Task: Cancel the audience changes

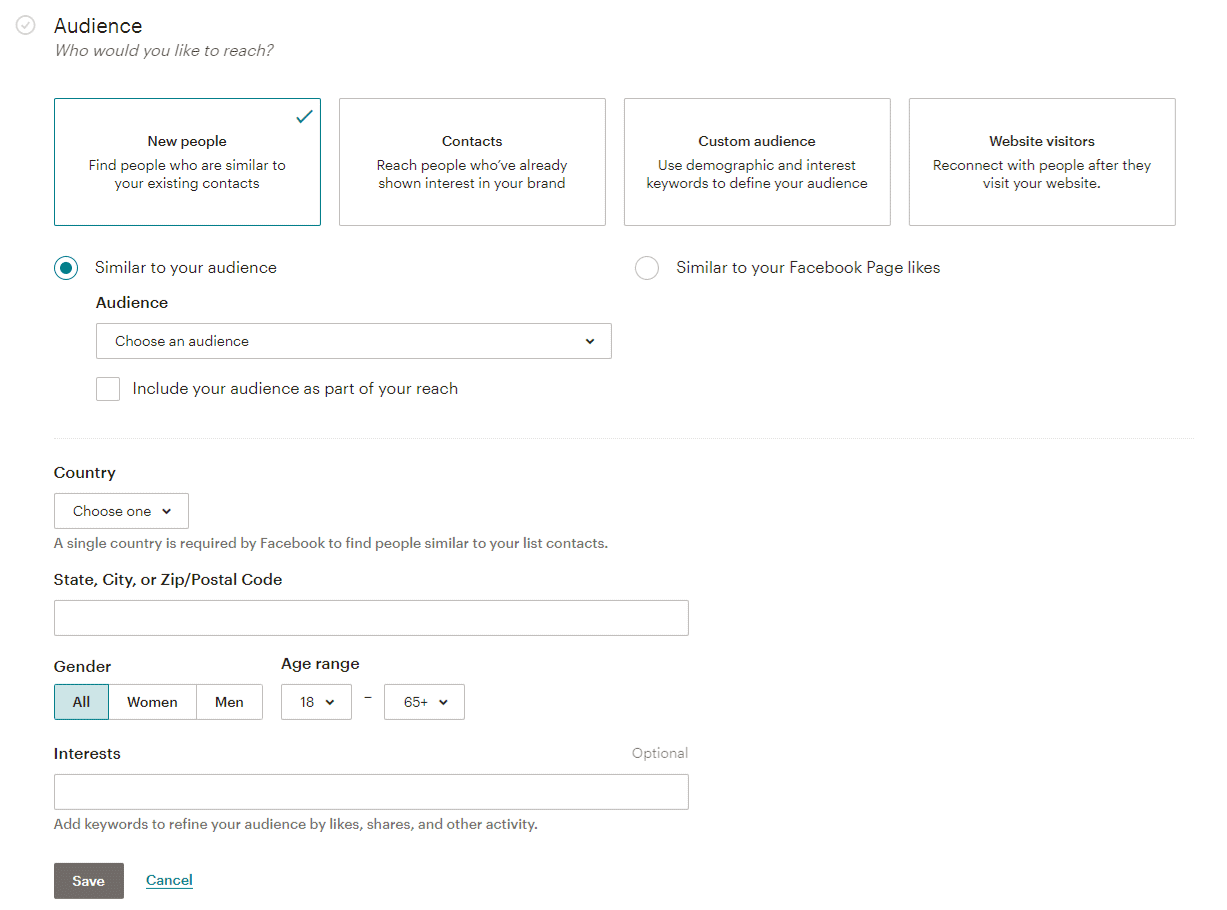Action: [x=169, y=880]
